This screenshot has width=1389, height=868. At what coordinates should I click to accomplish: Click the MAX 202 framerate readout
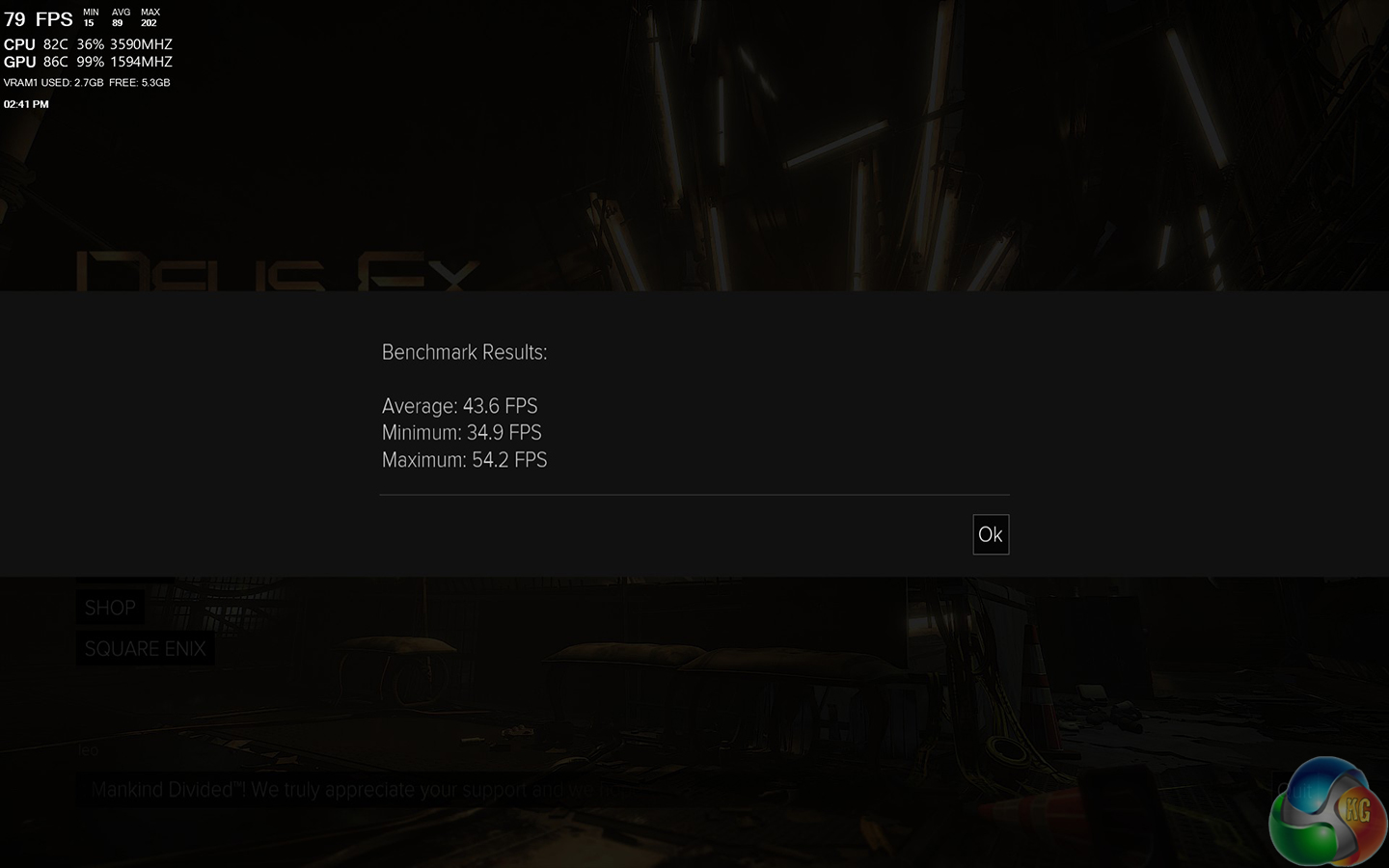click(150, 17)
